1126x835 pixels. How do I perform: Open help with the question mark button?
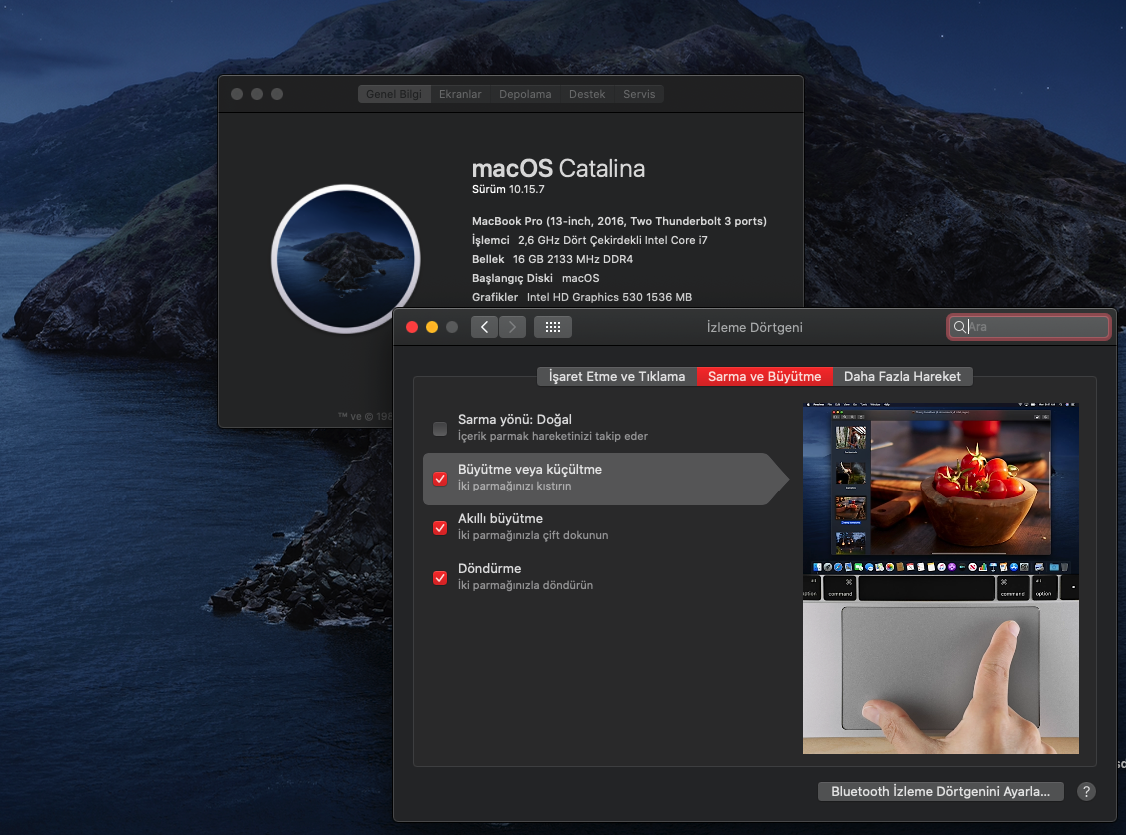click(x=1087, y=791)
